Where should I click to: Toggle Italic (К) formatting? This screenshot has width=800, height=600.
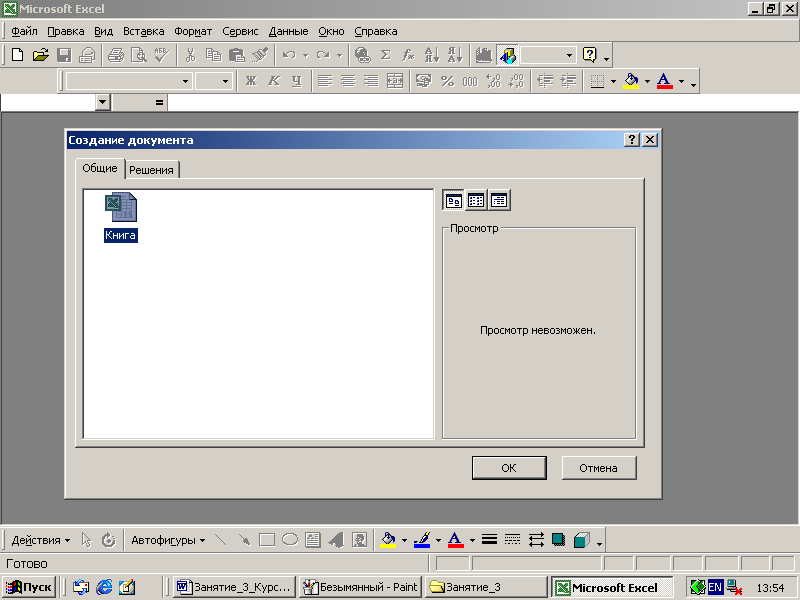pyautogui.click(x=274, y=81)
